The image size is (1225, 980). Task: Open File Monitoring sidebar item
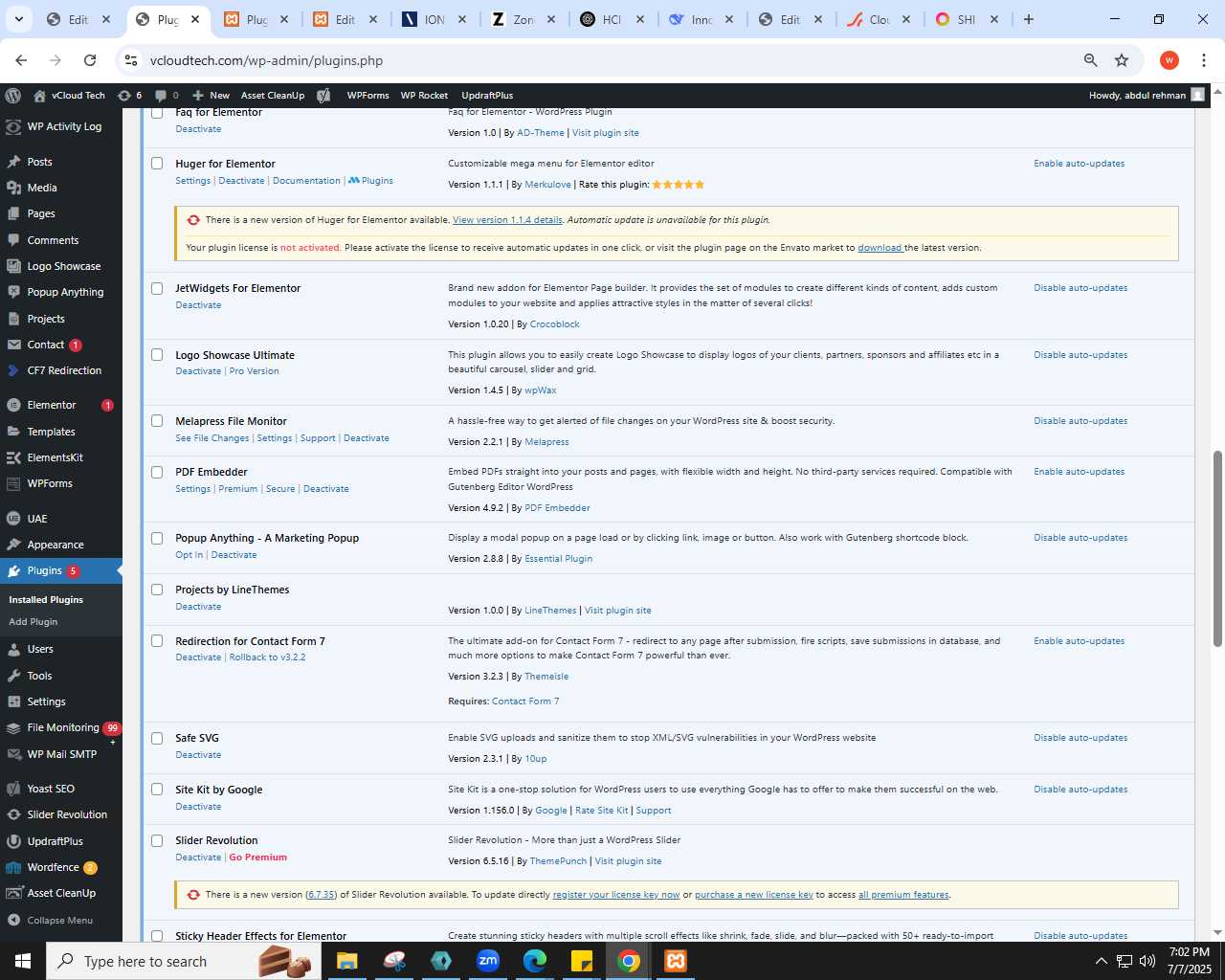click(x=61, y=728)
